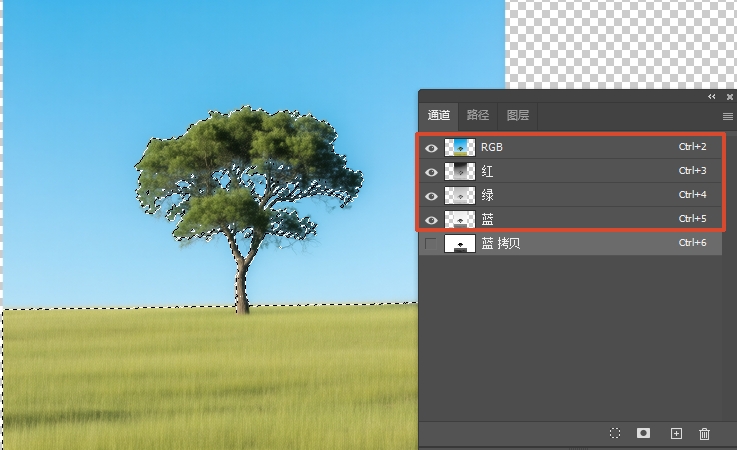737x450 pixels.
Task: Open the Channels panel options menu
Action: [x=727, y=116]
